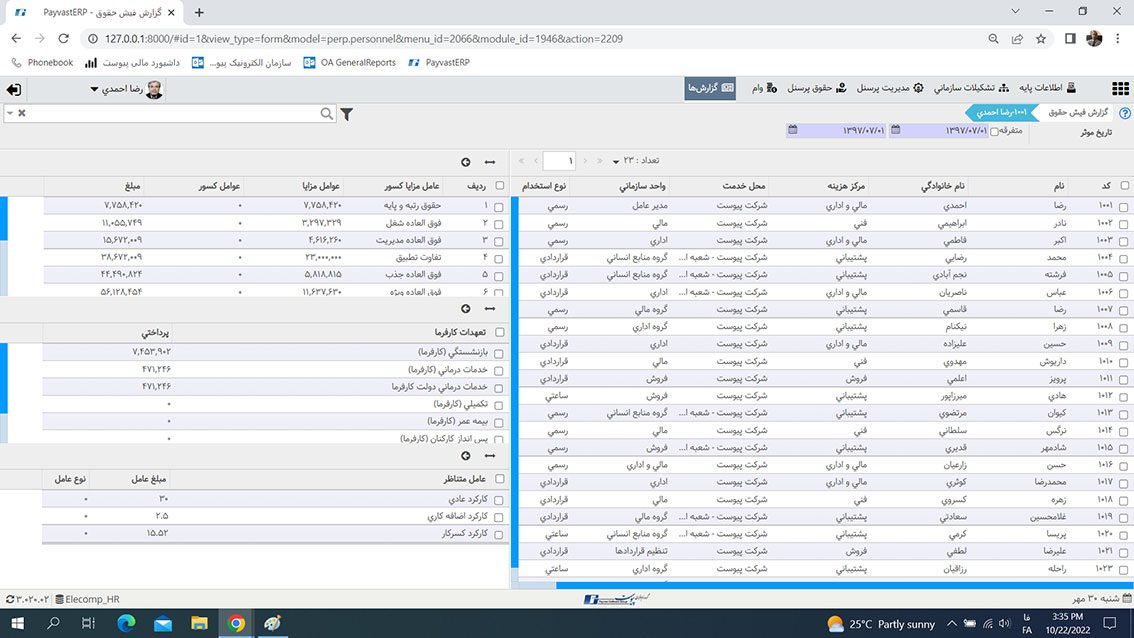
Task: Tick the متفرقه checkbox
Action: click(993, 131)
